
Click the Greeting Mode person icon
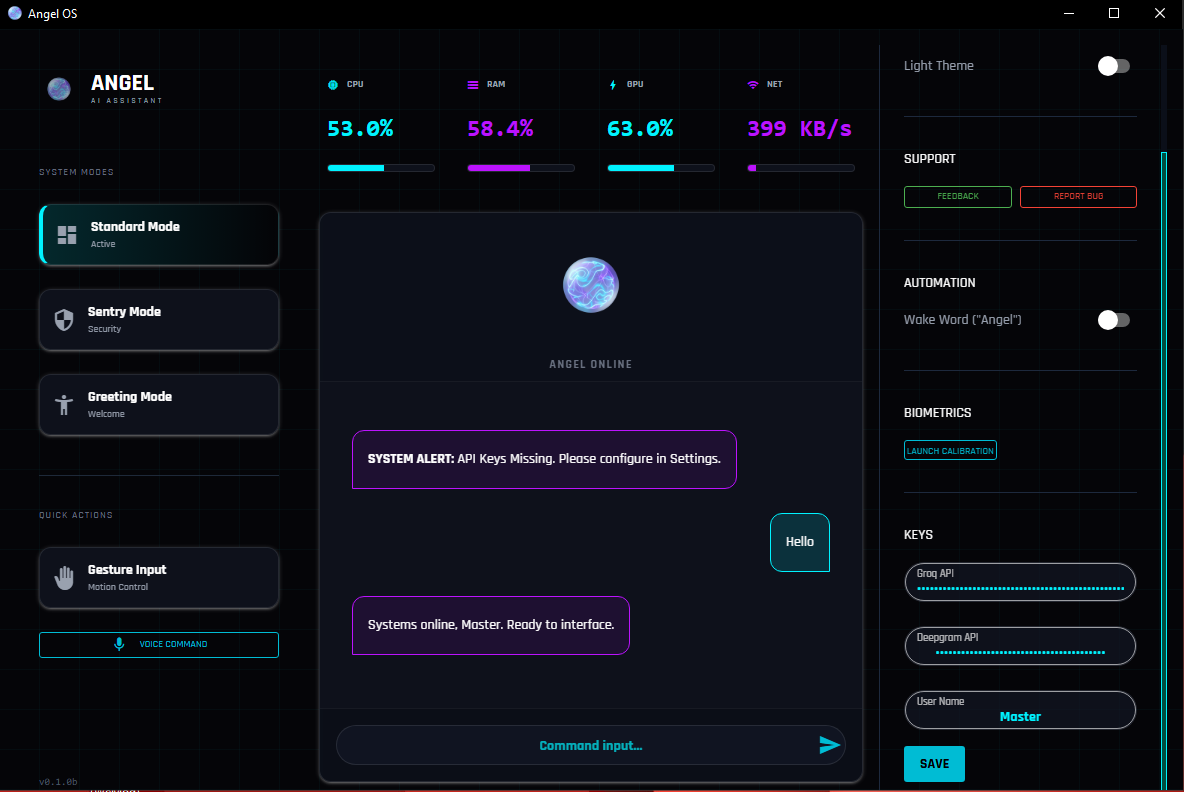(64, 405)
